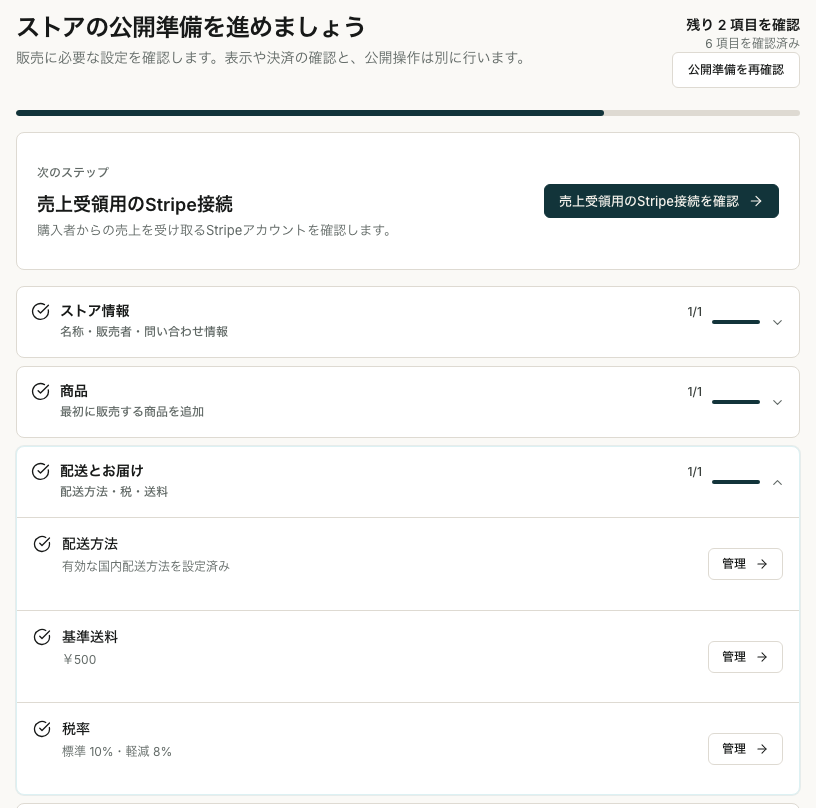Open the 売上受領用のStripe接続を確認 button
Image resolution: width=816 pixels, height=808 pixels.
[x=661, y=201]
